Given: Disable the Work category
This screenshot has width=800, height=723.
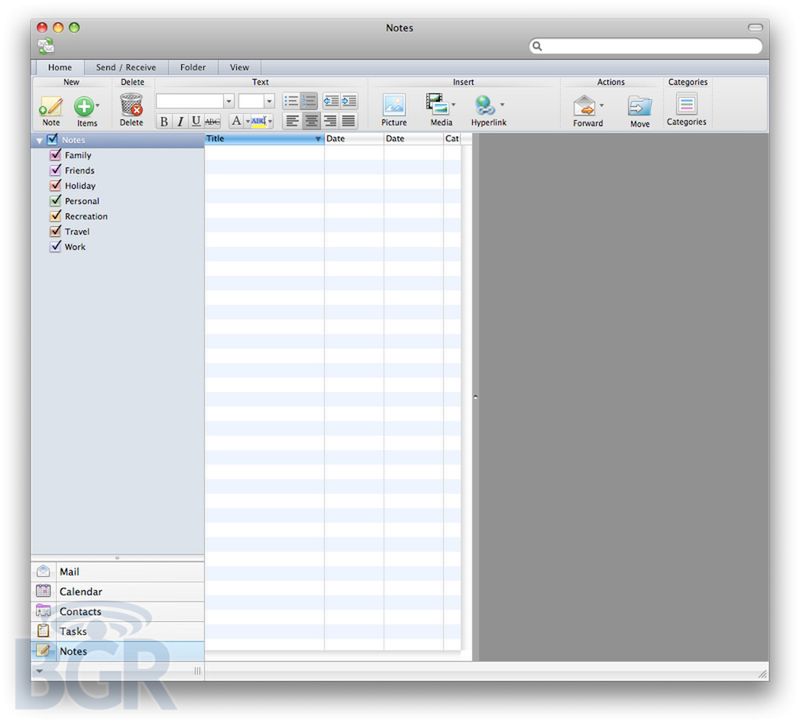Looking at the screenshot, I should point(56,246).
